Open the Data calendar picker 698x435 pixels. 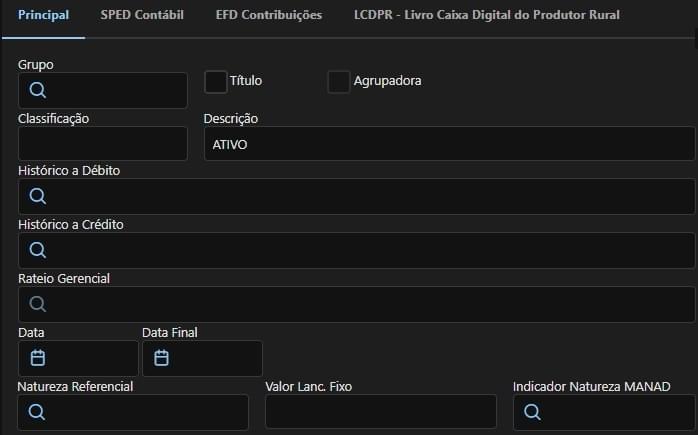38,358
